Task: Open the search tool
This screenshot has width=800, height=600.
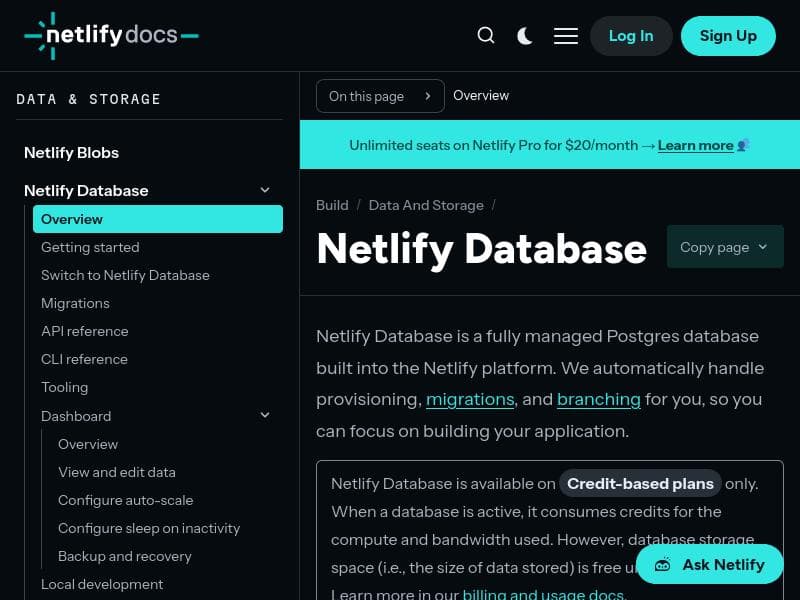Action: [x=486, y=35]
